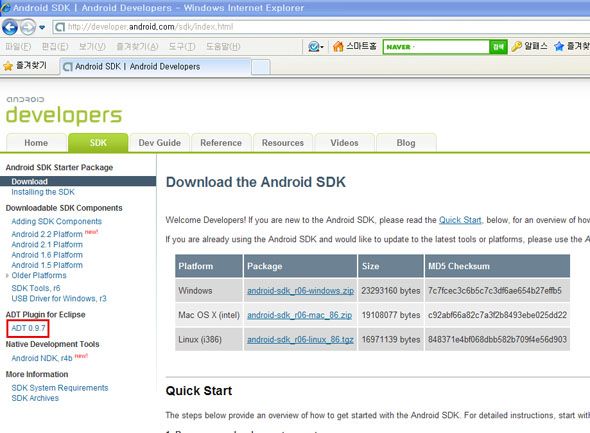The width and height of the screenshot is (590, 433).
Task: Click the Windows platform table cell
Action: coord(209,290)
